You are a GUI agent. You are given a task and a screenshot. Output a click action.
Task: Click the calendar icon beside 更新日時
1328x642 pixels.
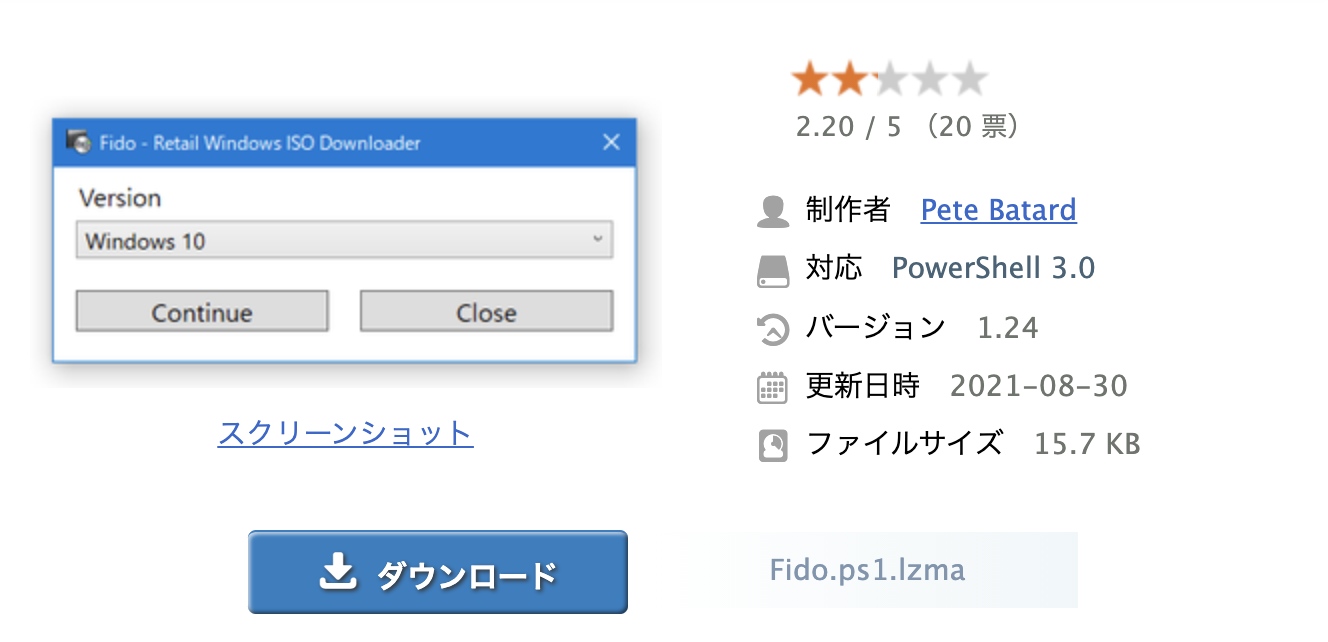point(773,387)
